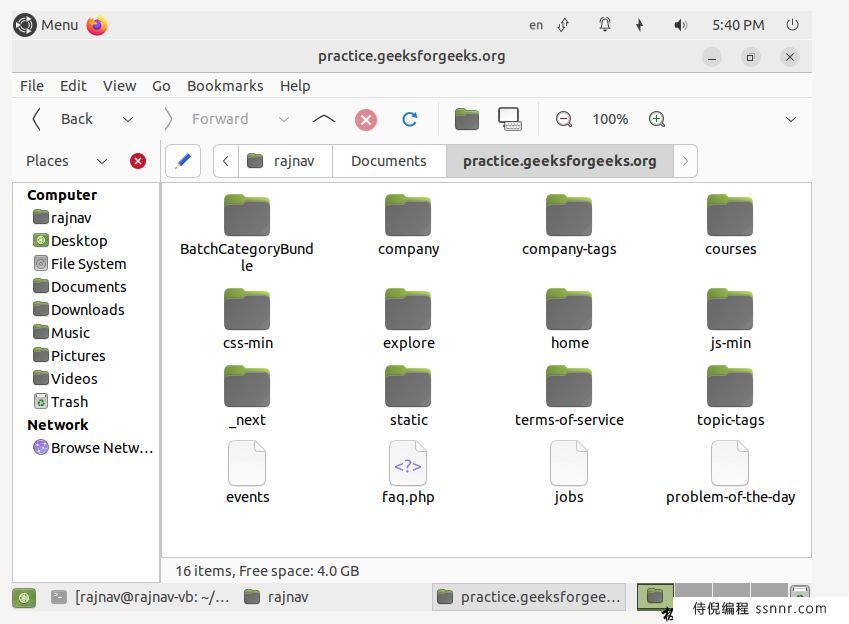Select the _next folder
The width and height of the screenshot is (849, 624).
tap(247, 397)
